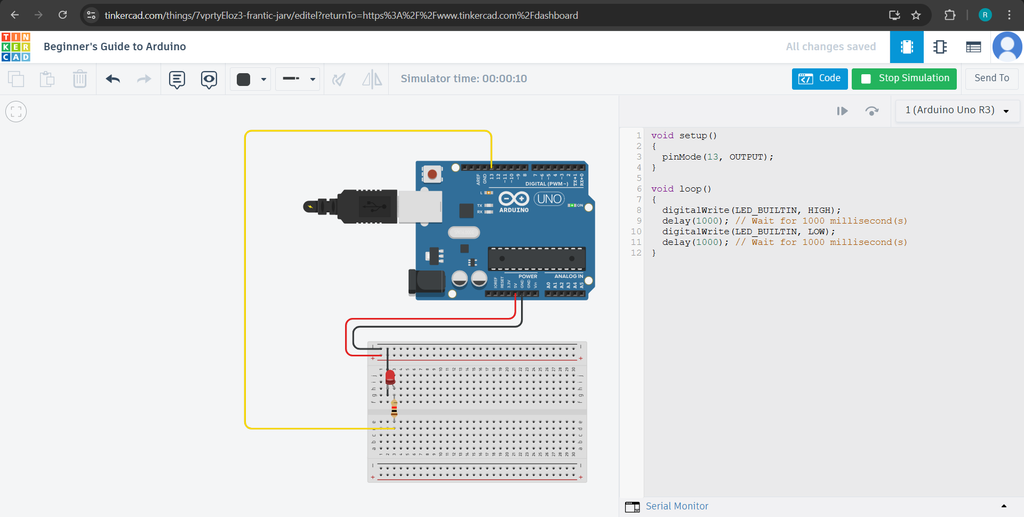Click the Mirror tool icon
Viewport: 1024px width, 517px height.
click(372, 80)
